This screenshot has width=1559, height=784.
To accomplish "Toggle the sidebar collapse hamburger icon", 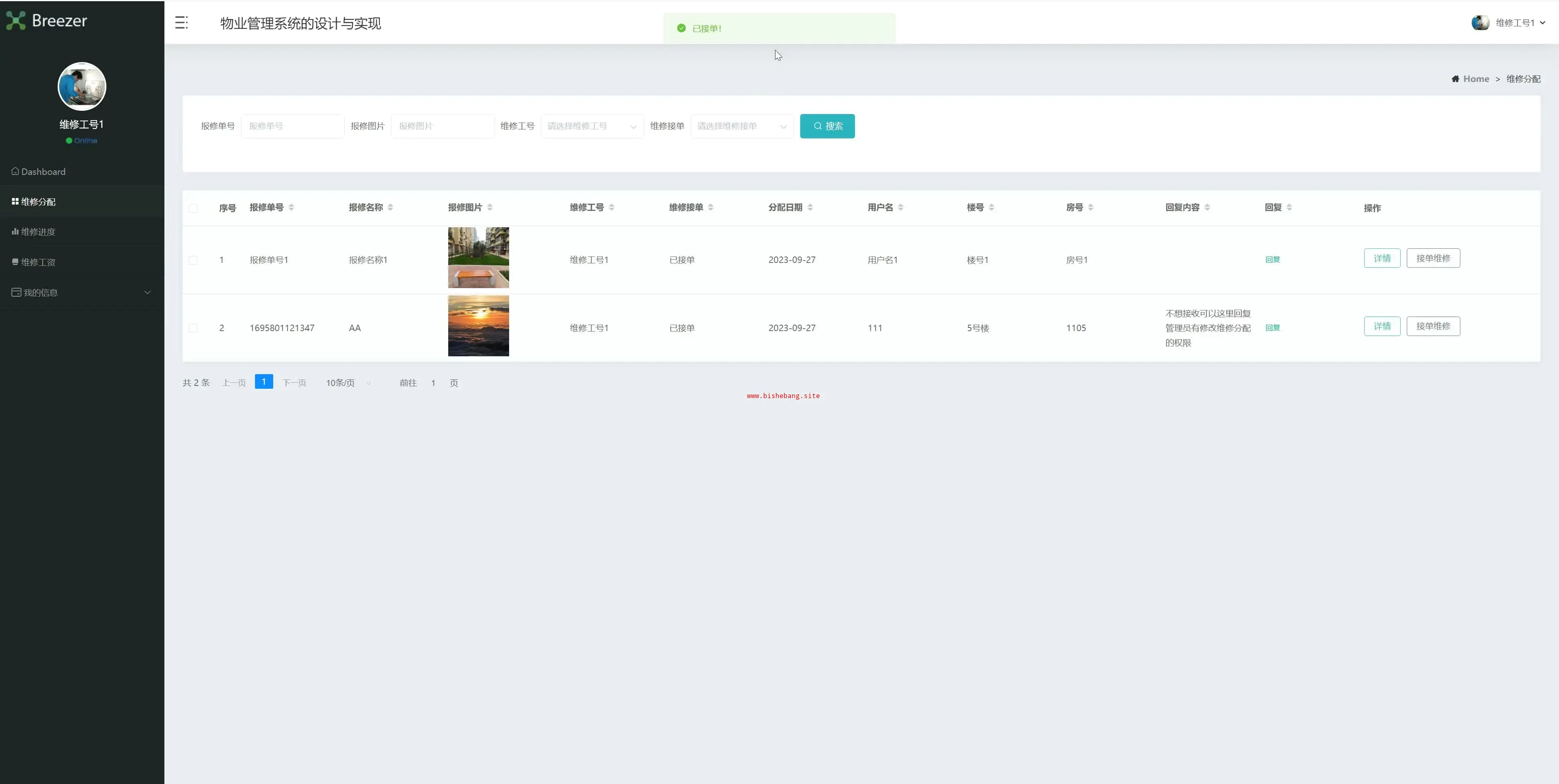I will pyautogui.click(x=181, y=23).
